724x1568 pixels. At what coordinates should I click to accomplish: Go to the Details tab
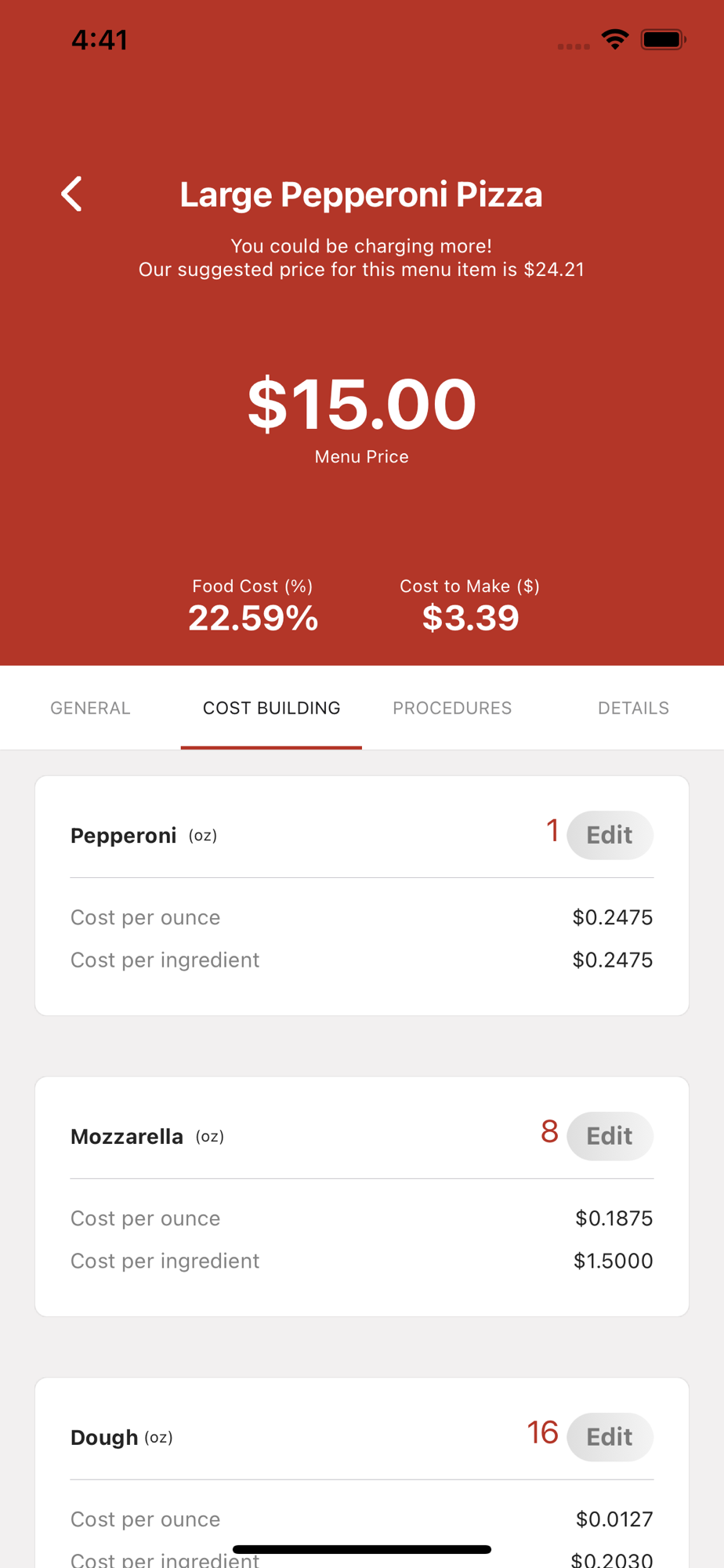[x=633, y=708]
